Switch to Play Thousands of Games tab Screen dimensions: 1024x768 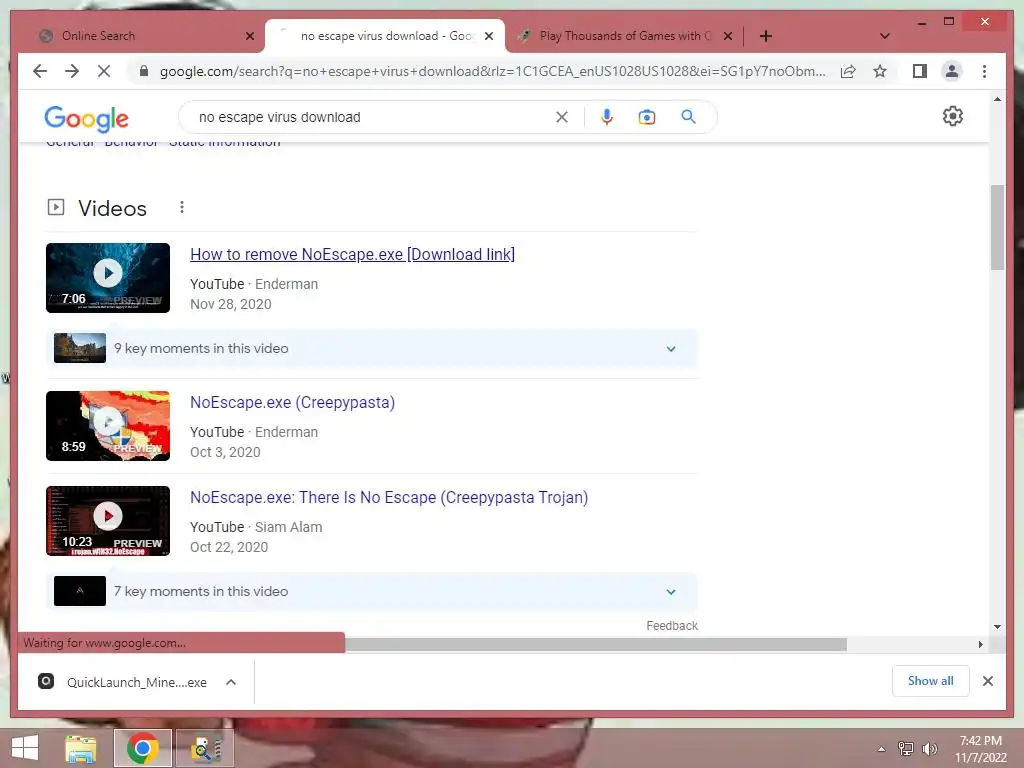623,36
